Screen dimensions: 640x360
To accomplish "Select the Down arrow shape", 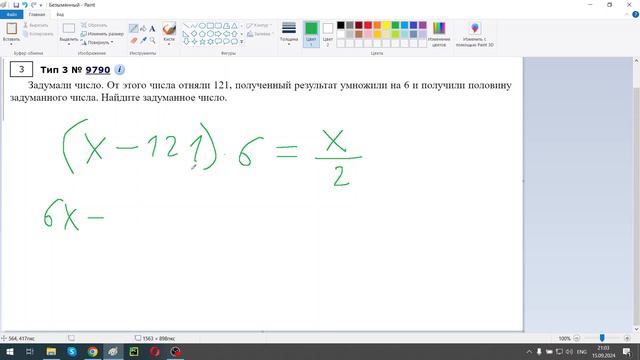I will click(186, 42).
